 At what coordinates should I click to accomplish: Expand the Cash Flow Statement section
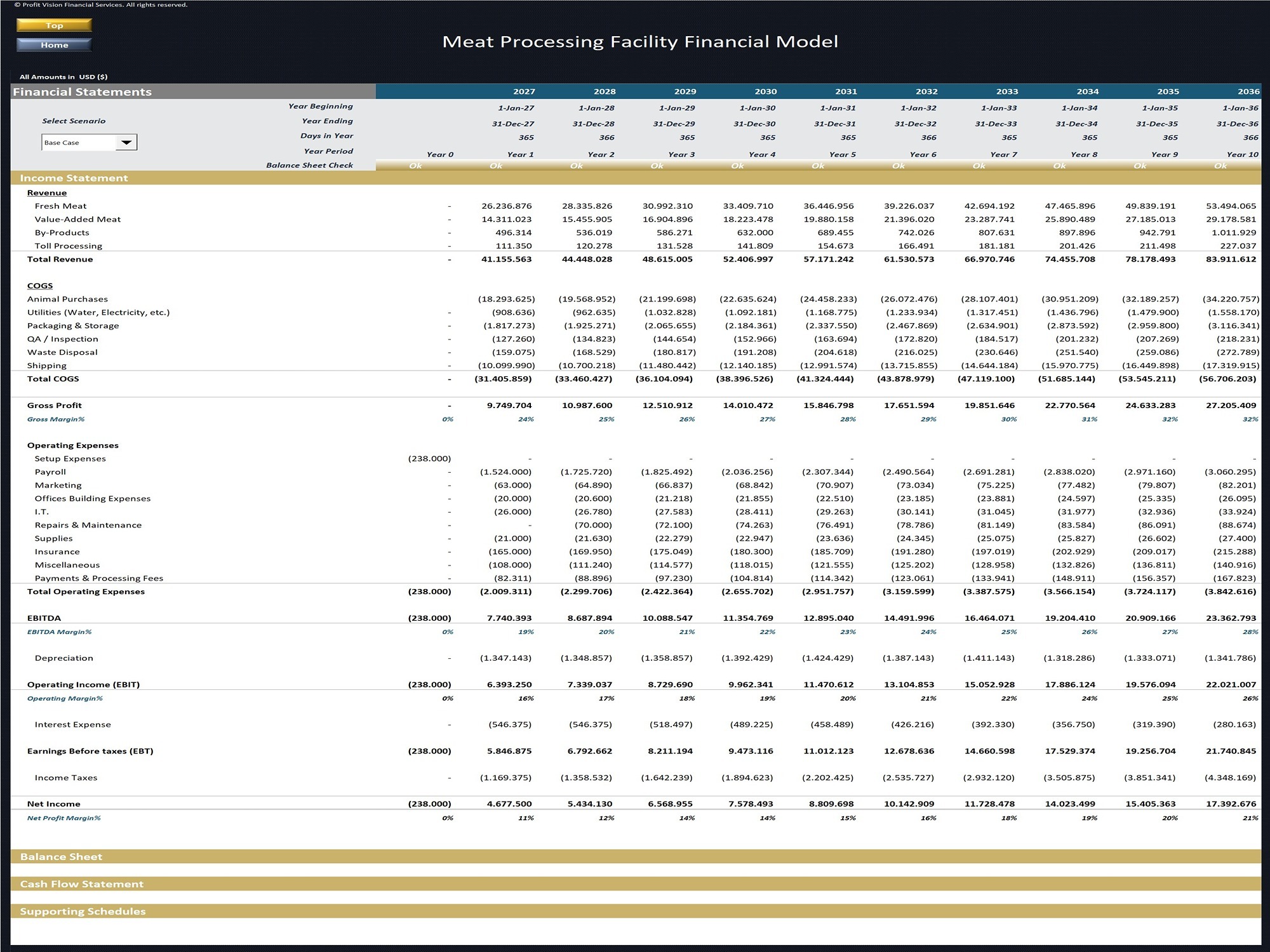tap(636, 883)
